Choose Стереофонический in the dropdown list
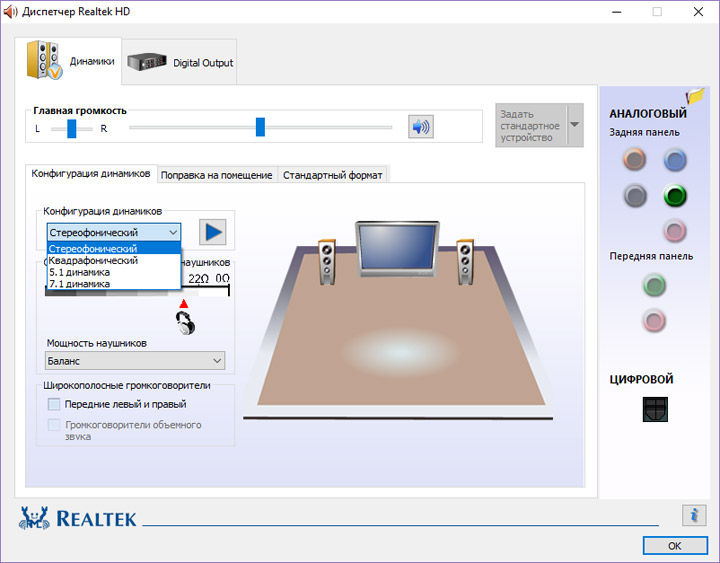This screenshot has width=720, height=563. pos(114,248)
